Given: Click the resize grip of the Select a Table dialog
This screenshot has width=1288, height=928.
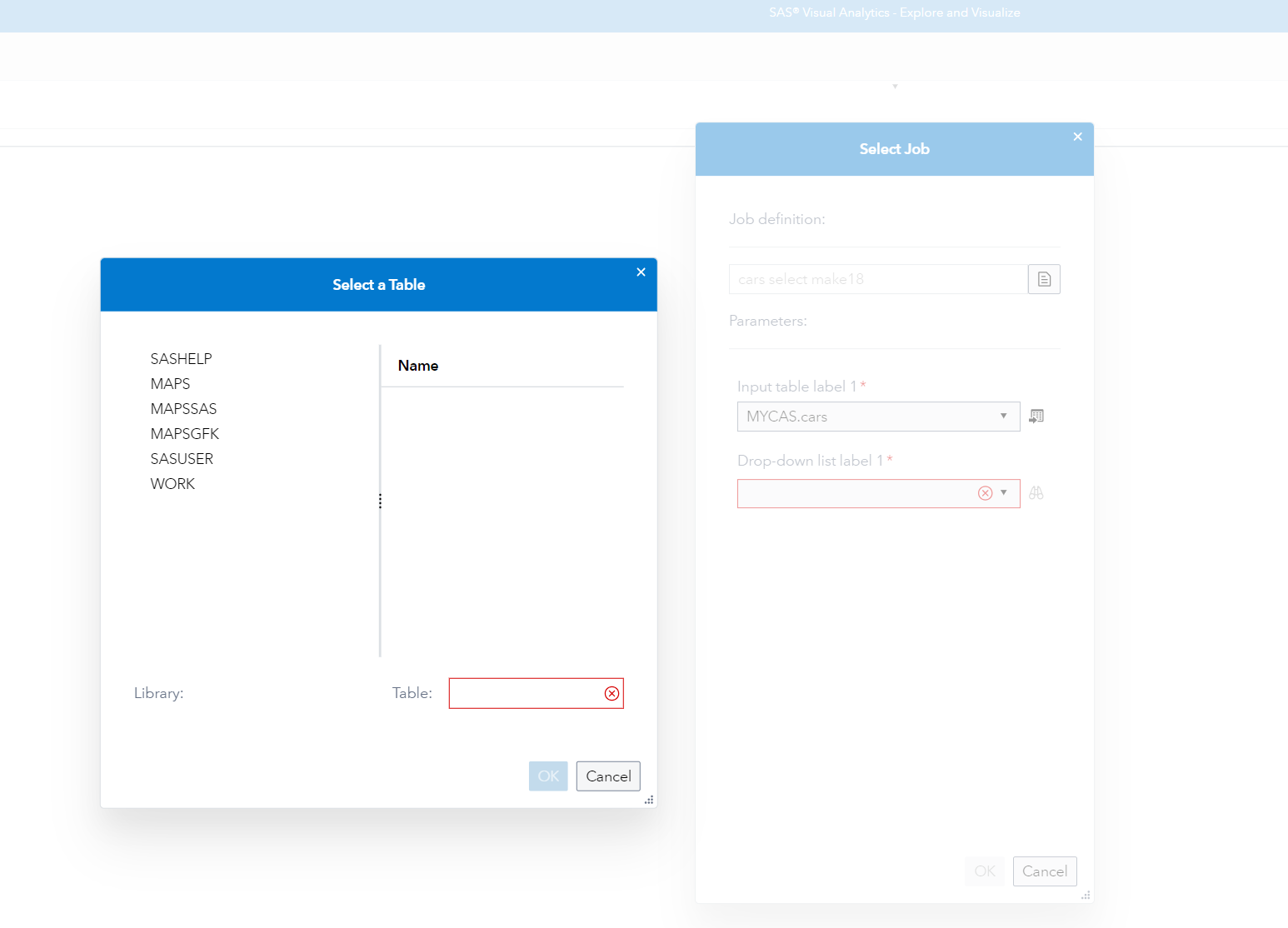Looking at the screenshot, I should pos(649,800).
